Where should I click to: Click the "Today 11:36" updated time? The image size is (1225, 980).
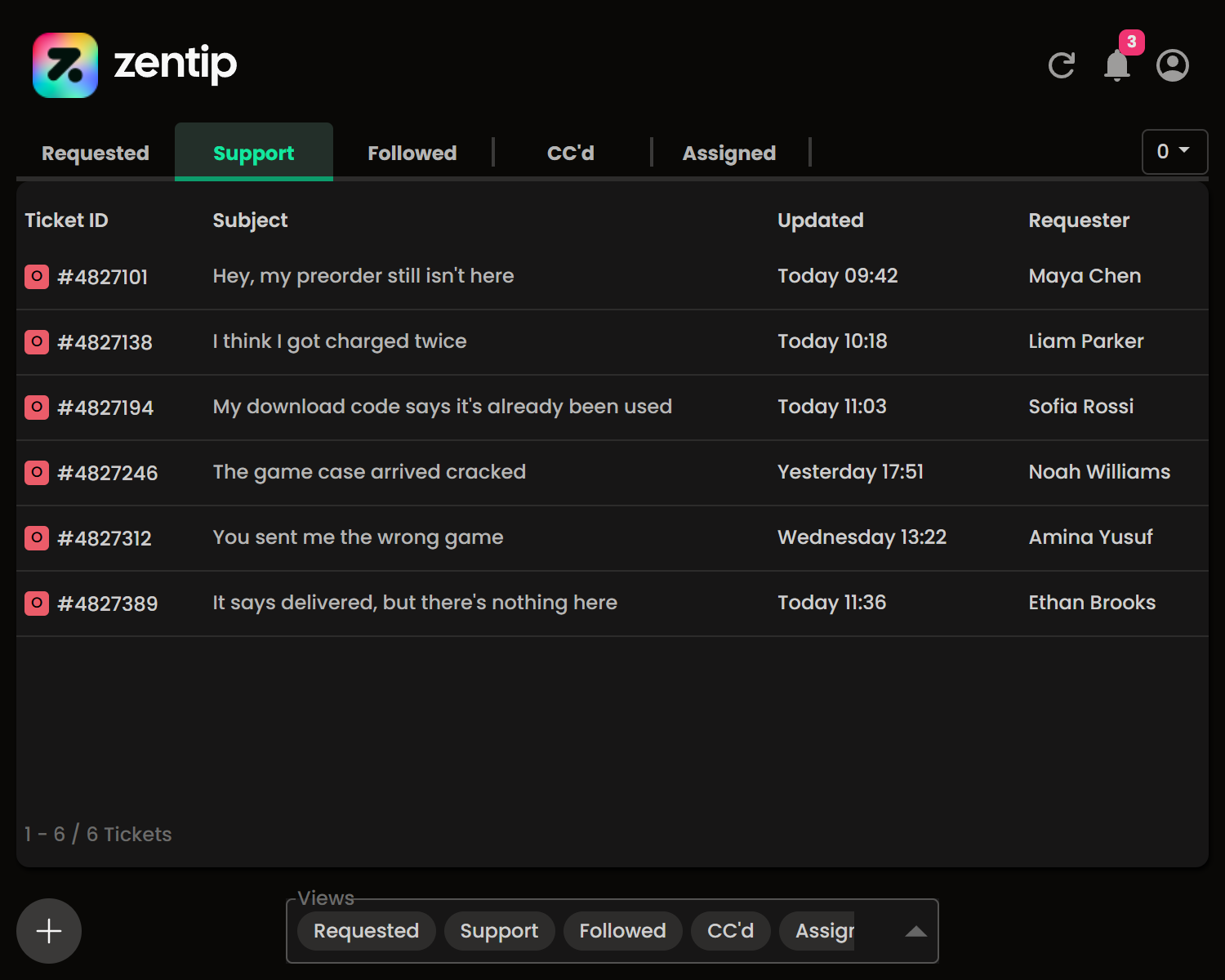pos(831,603)
